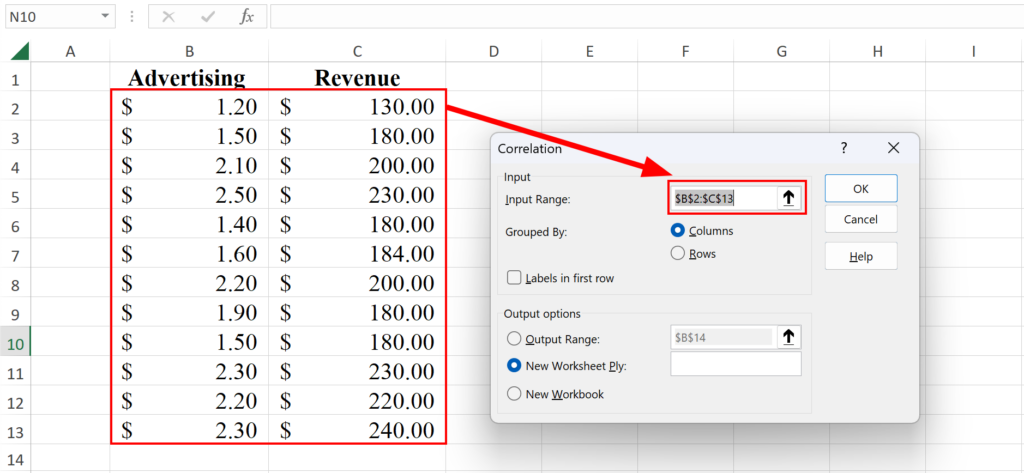Screen dimensions: 1024x473
Task: Click the formula bar Enter checkmark icon
Action: coord(208,17)
